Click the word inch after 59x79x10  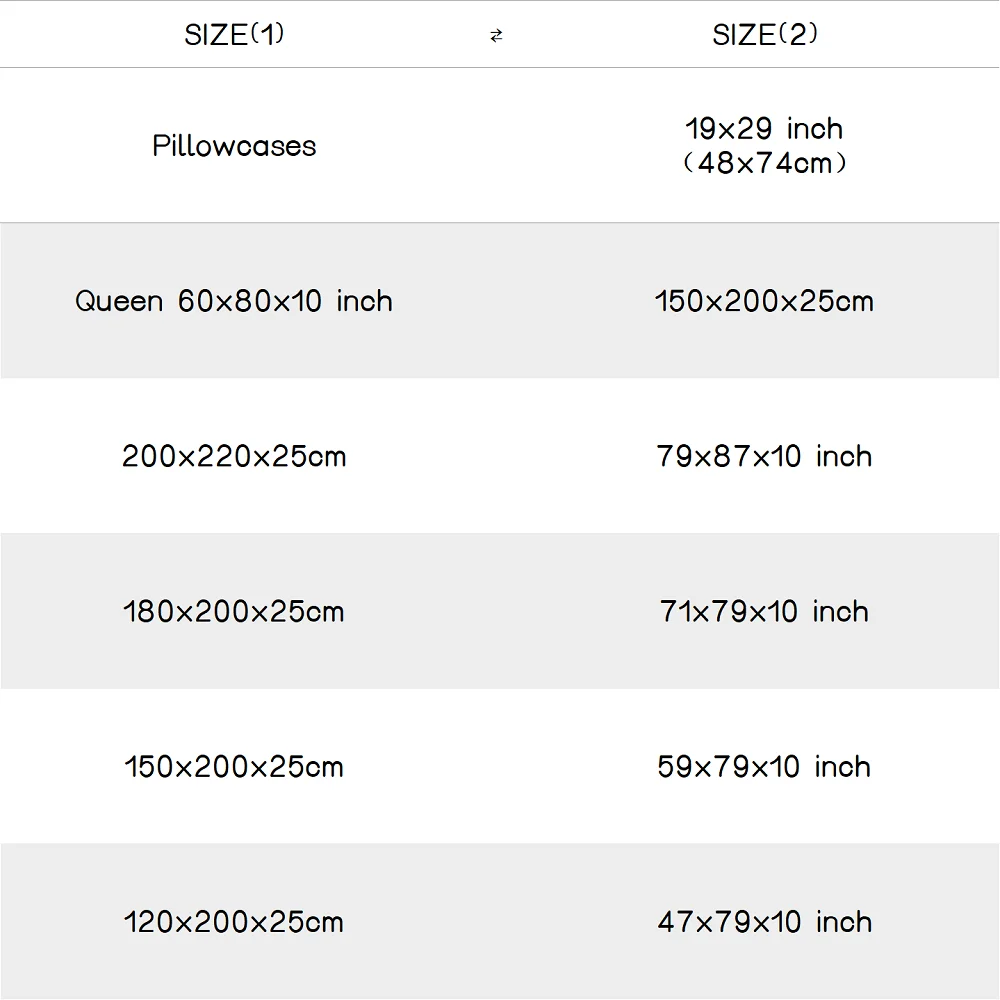click(843, 768)
